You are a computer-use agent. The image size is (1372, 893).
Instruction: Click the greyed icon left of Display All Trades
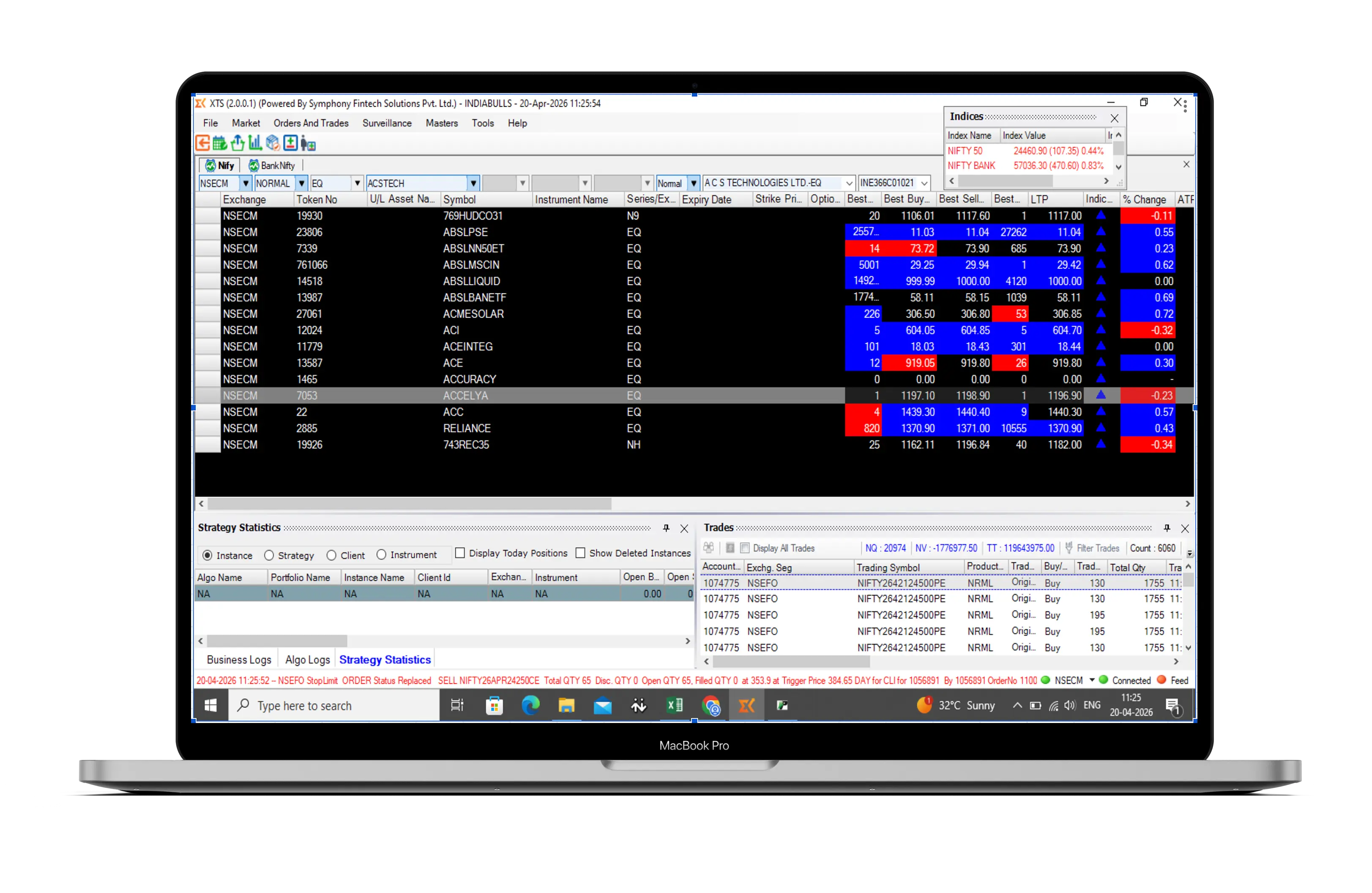pos(730,548)
